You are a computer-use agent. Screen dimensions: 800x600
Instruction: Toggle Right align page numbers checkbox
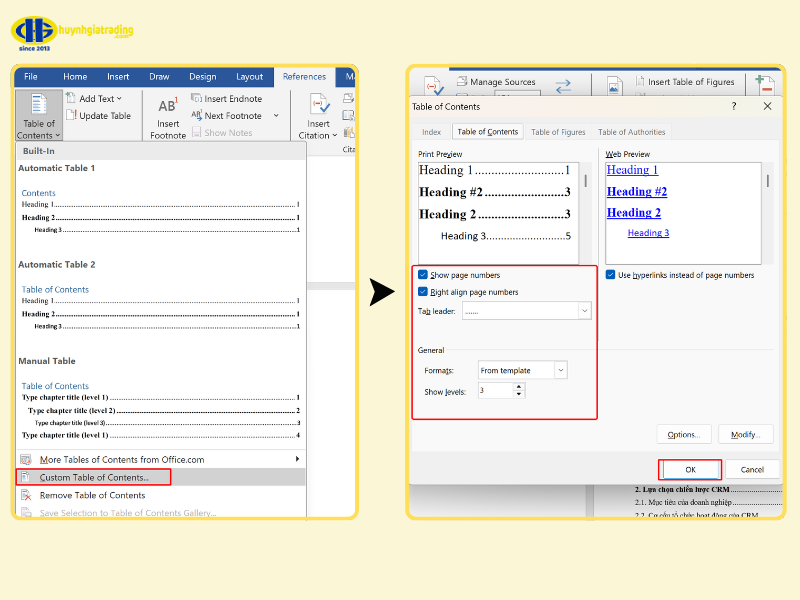[x=424, y=292]
